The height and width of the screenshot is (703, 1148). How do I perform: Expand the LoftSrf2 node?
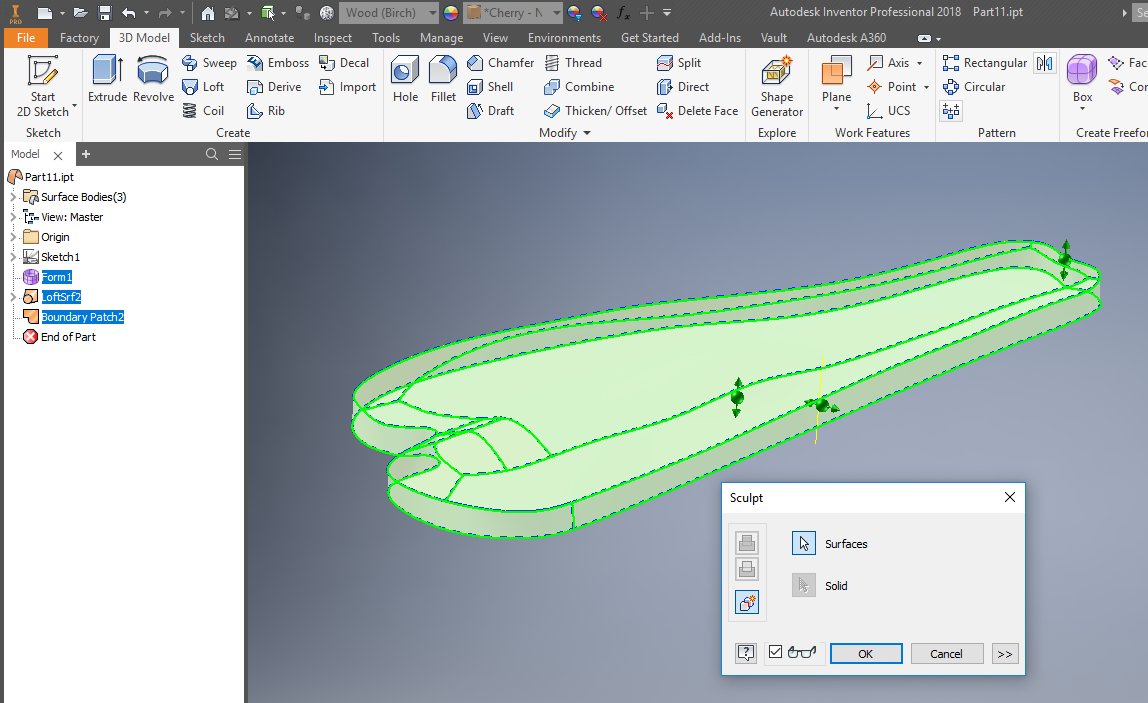13,297
